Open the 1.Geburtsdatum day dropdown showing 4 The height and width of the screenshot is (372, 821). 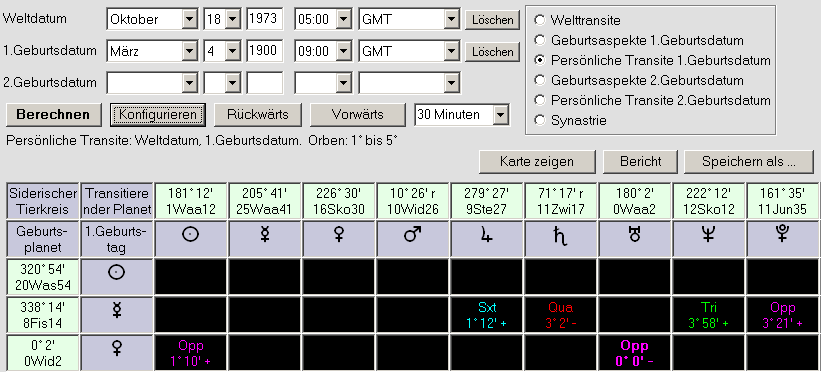coord(232,51)
